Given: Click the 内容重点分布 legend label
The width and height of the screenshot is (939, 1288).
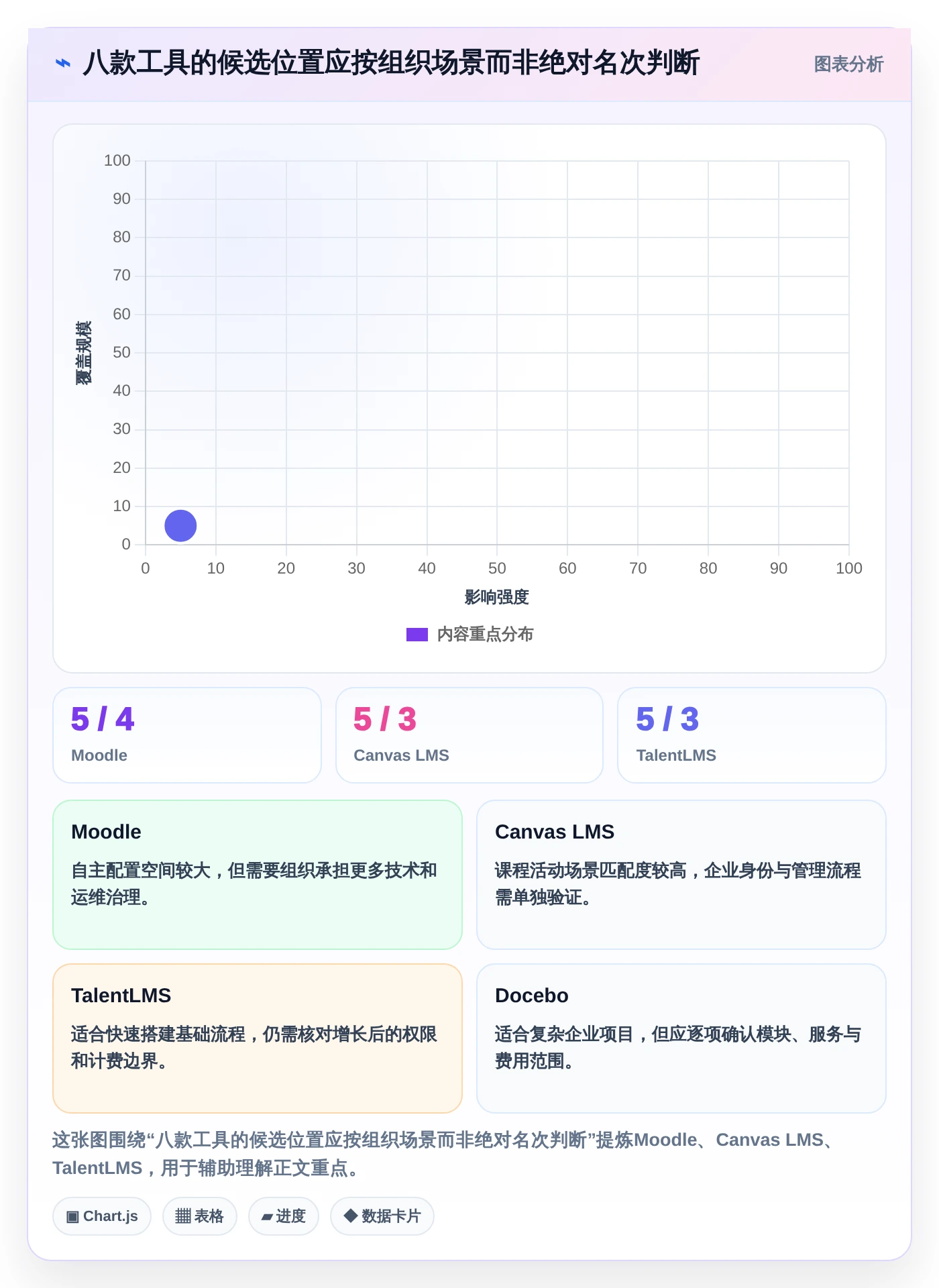Looking at the screenshot, I should point(485,635).
